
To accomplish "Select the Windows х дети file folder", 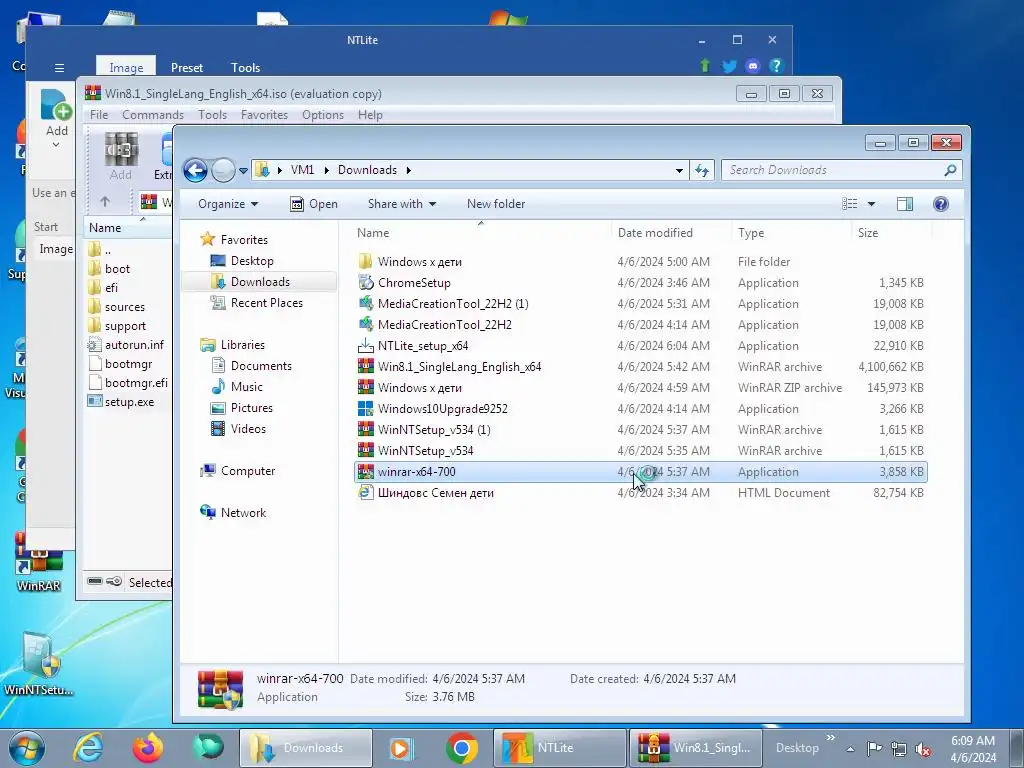I will click(640, 261).
